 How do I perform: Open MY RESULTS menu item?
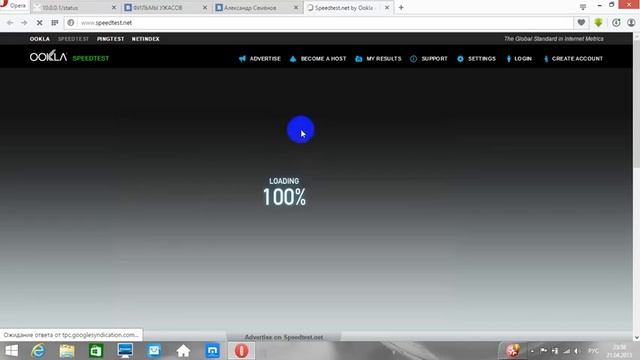coord(378,59)
